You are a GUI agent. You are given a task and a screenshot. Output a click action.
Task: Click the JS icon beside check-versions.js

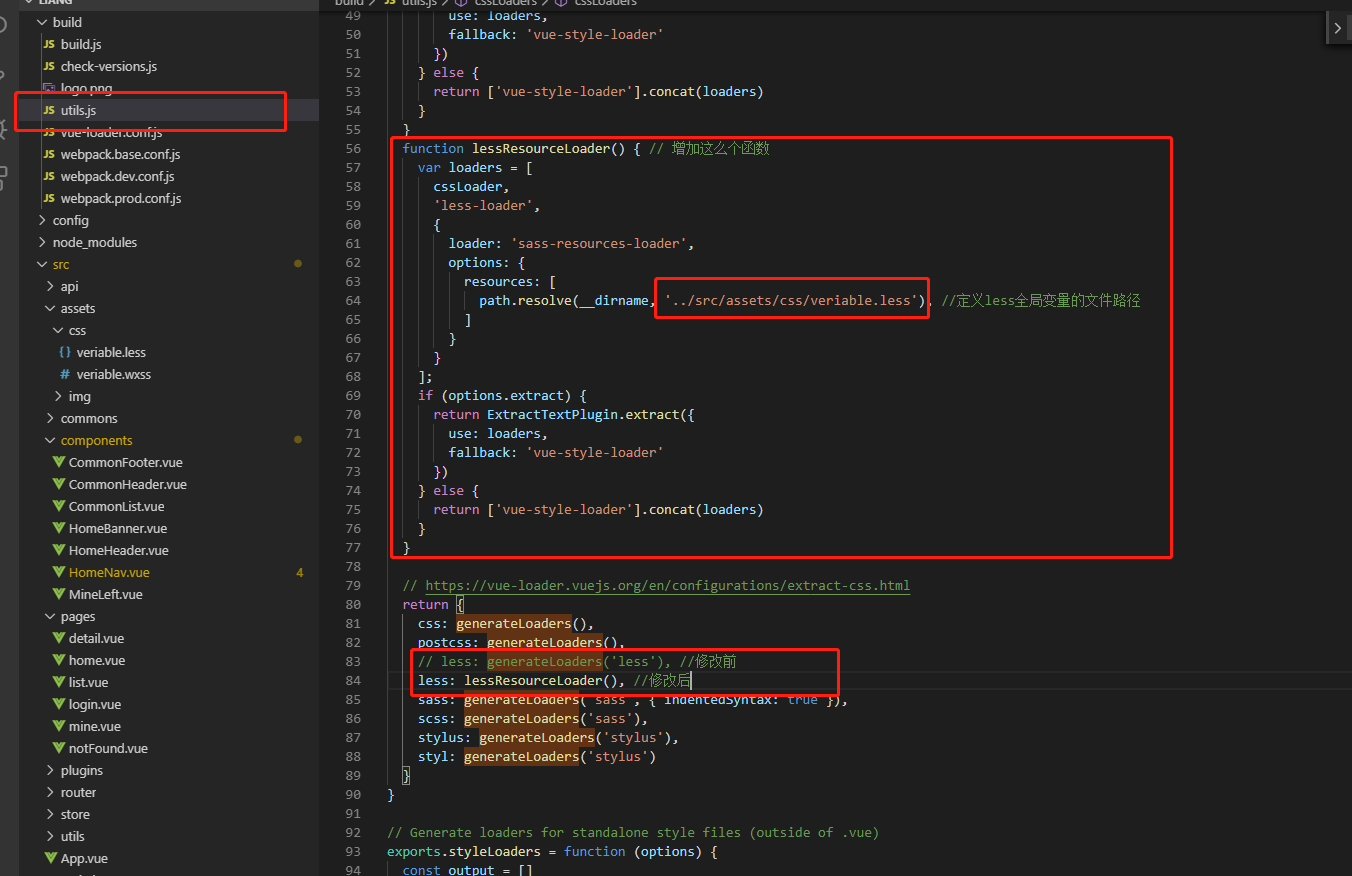[49, 66]
